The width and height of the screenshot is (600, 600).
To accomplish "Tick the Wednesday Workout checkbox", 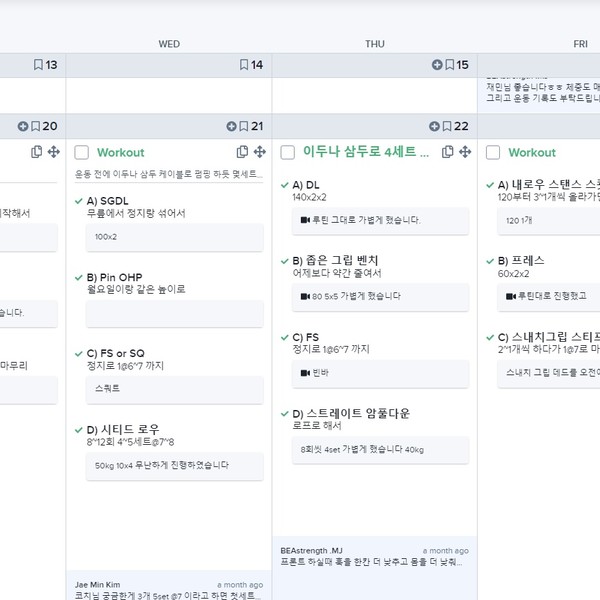I will (82, 152).
